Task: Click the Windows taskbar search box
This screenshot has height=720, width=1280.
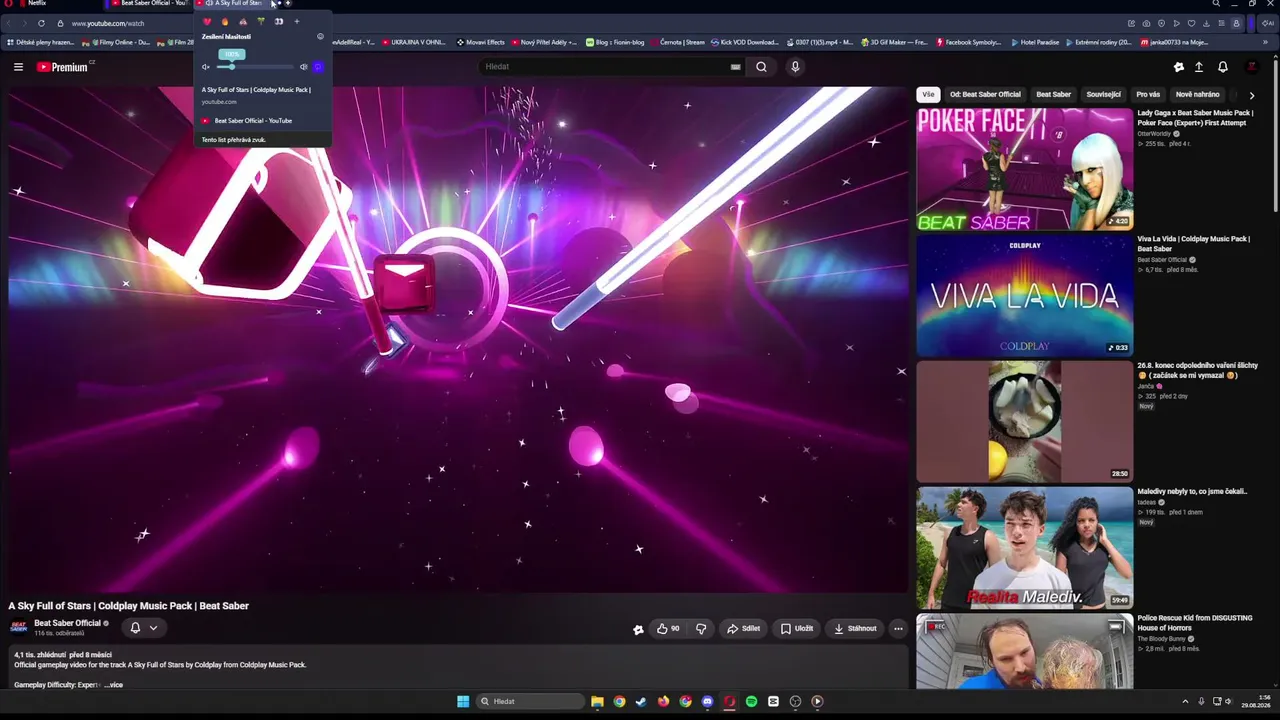Action: point(530,702)
